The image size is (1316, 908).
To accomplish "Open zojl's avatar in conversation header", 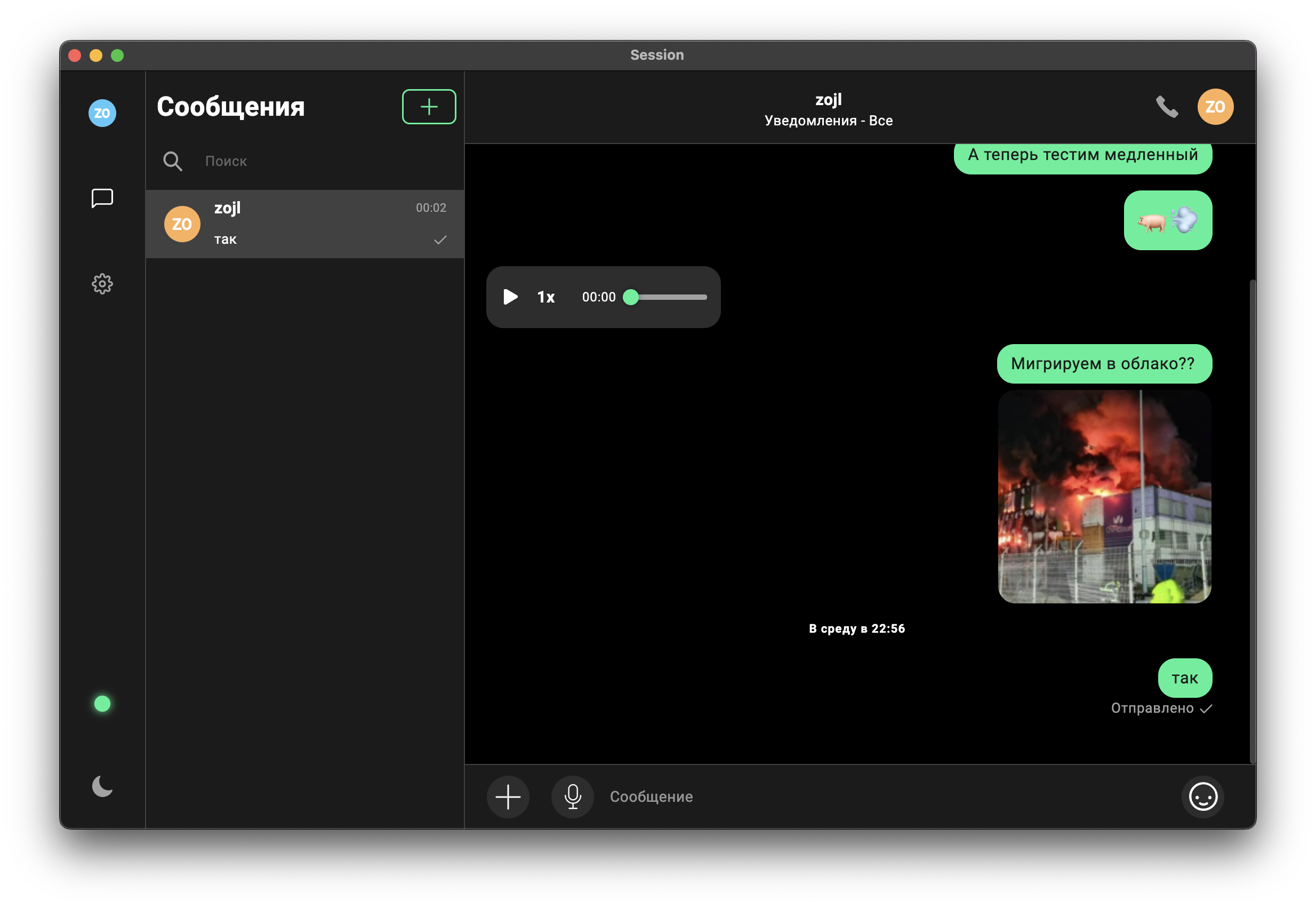I will point(1215,107).
